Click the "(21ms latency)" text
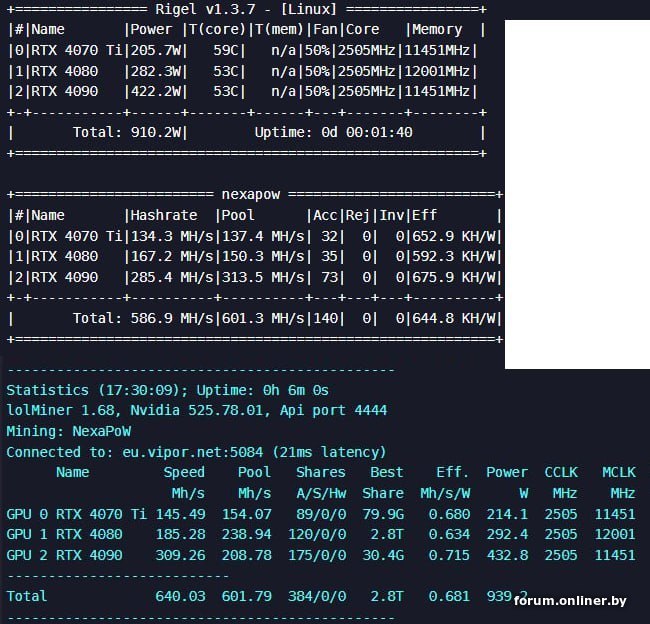The height and width of the screenshot is (624, 650). (329, 452)
